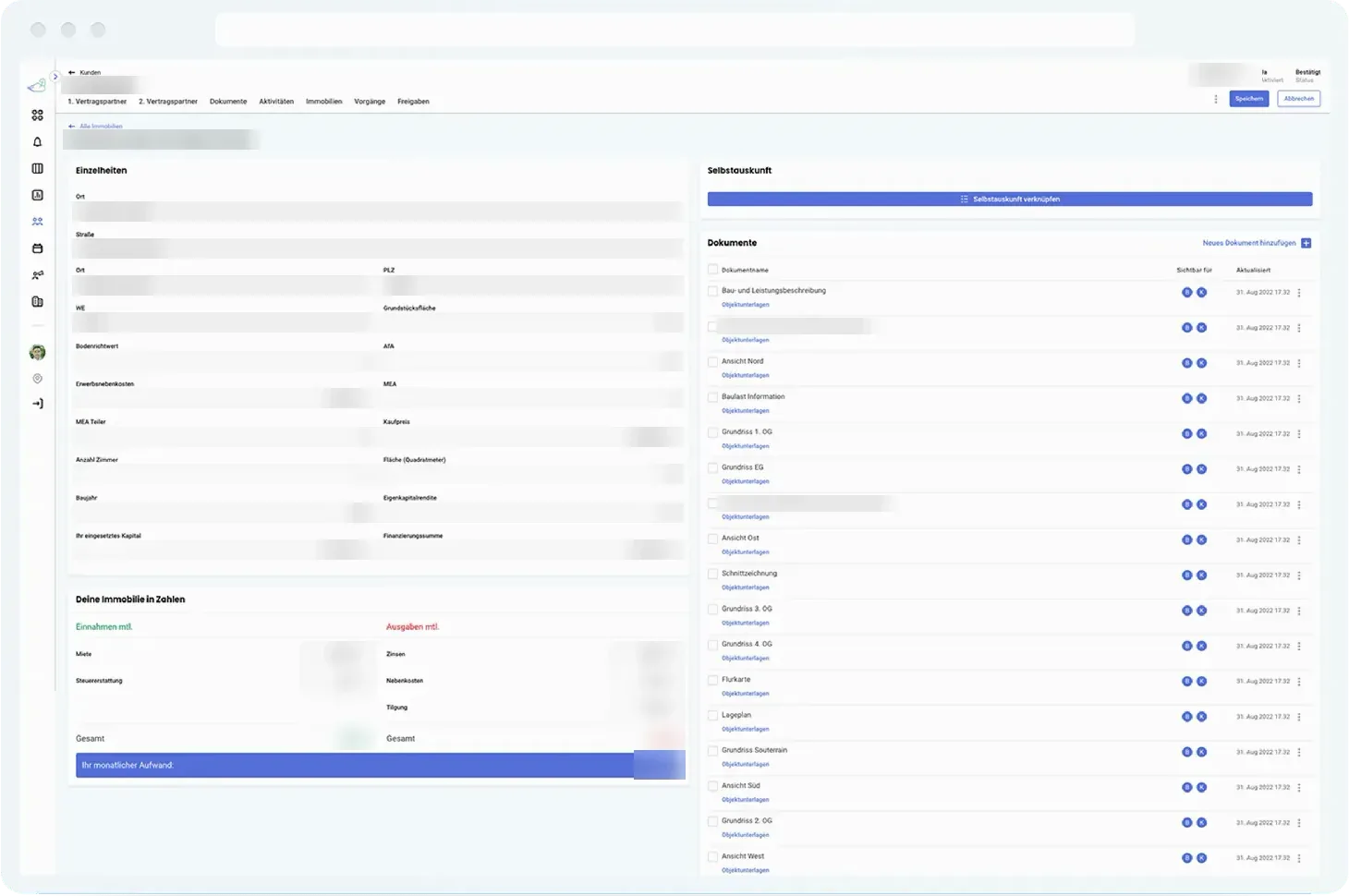This screenshot has height=896, width=1349.
Task: Check the Baulast Information checkbox
Action: pyautogui.click(x=712, y=397)
